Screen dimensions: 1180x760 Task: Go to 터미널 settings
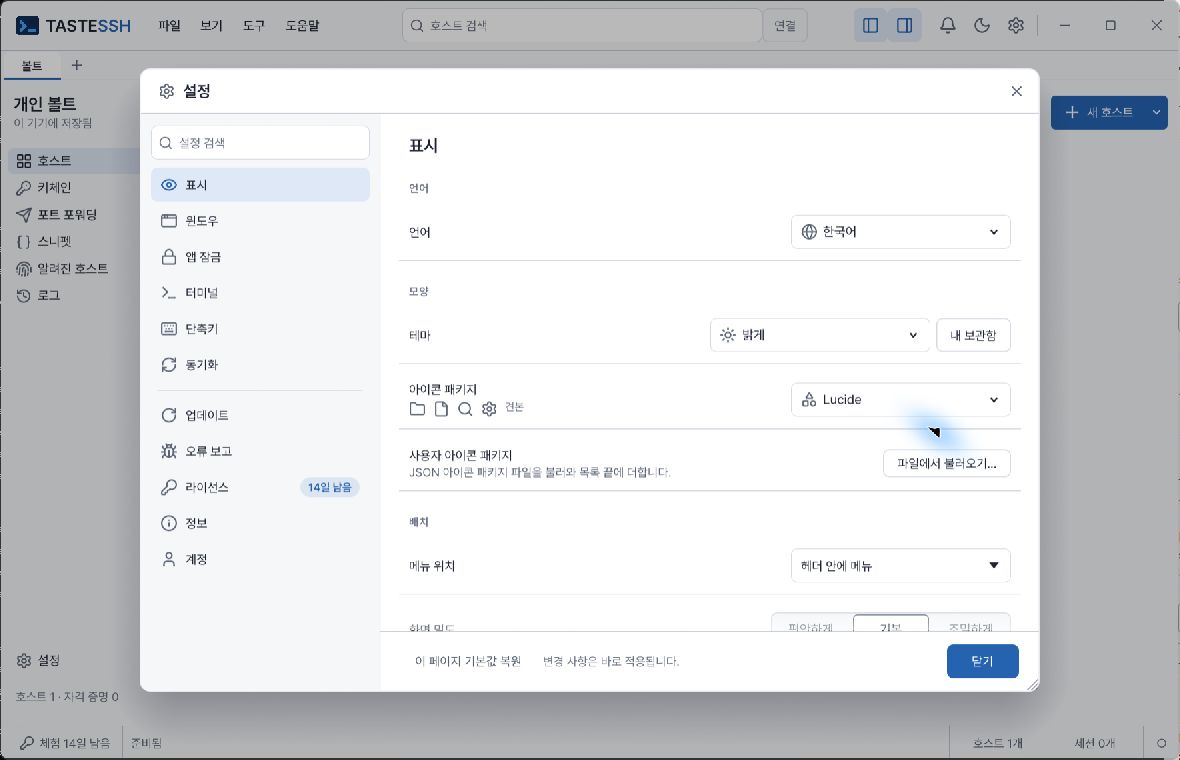pos(260,293)
